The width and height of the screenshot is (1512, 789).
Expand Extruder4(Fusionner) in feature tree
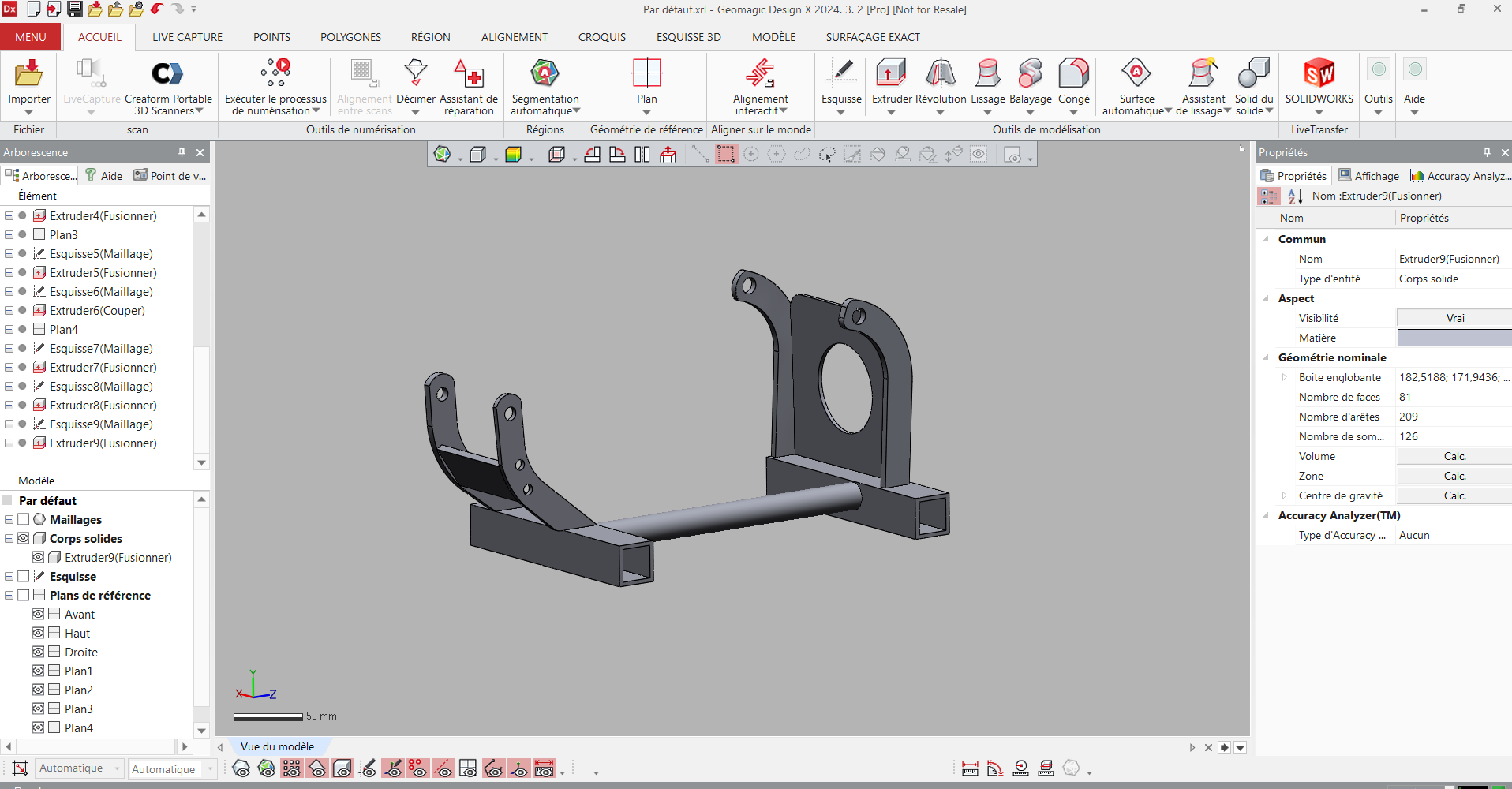(x=9, y=215)
